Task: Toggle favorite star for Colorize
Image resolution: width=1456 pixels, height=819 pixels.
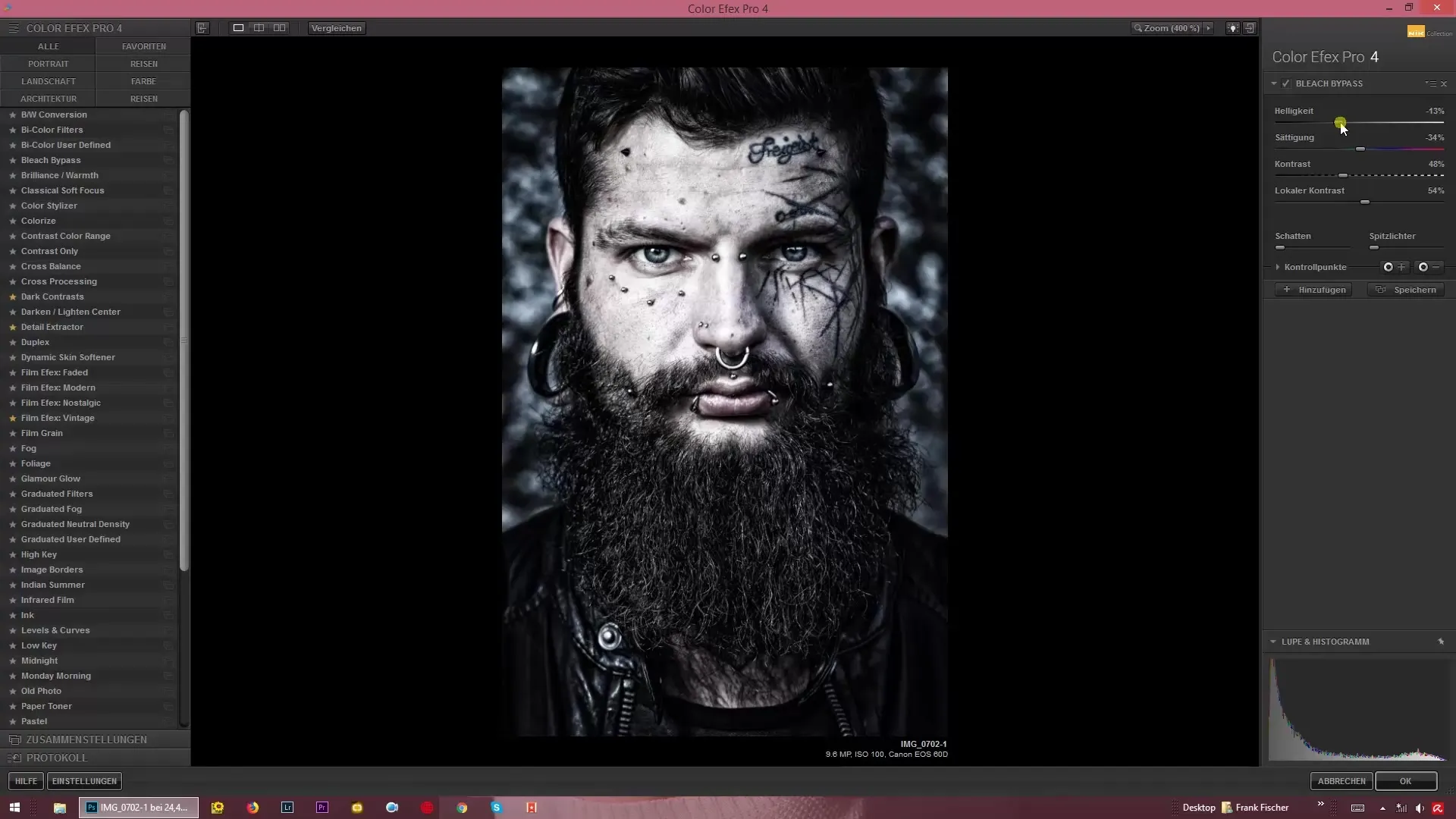Action: tap(12, 221)
